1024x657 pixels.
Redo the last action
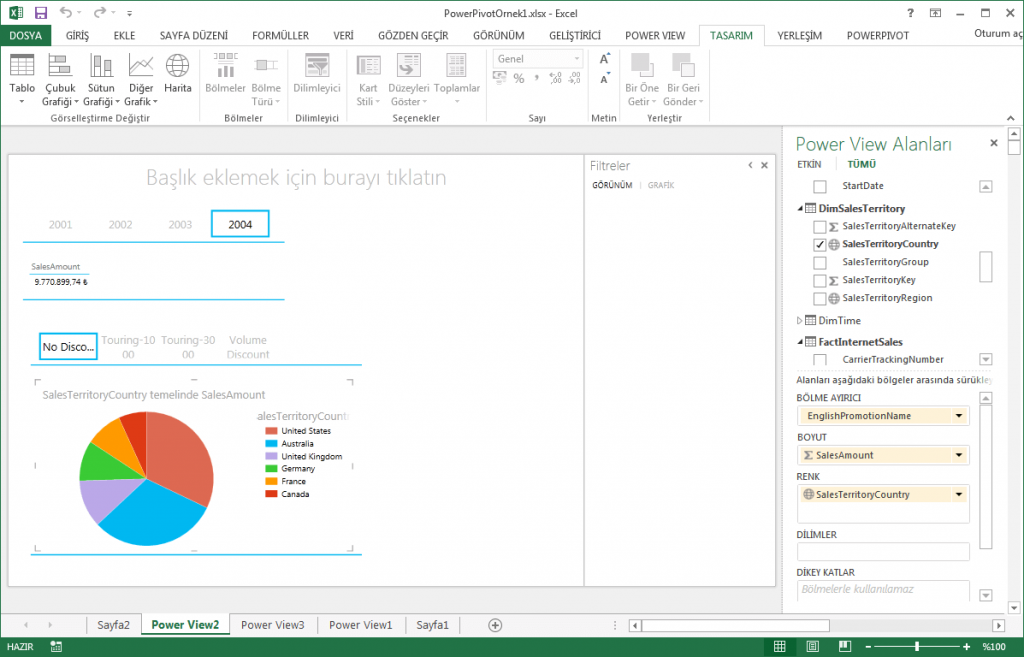[x=99, y=12]
